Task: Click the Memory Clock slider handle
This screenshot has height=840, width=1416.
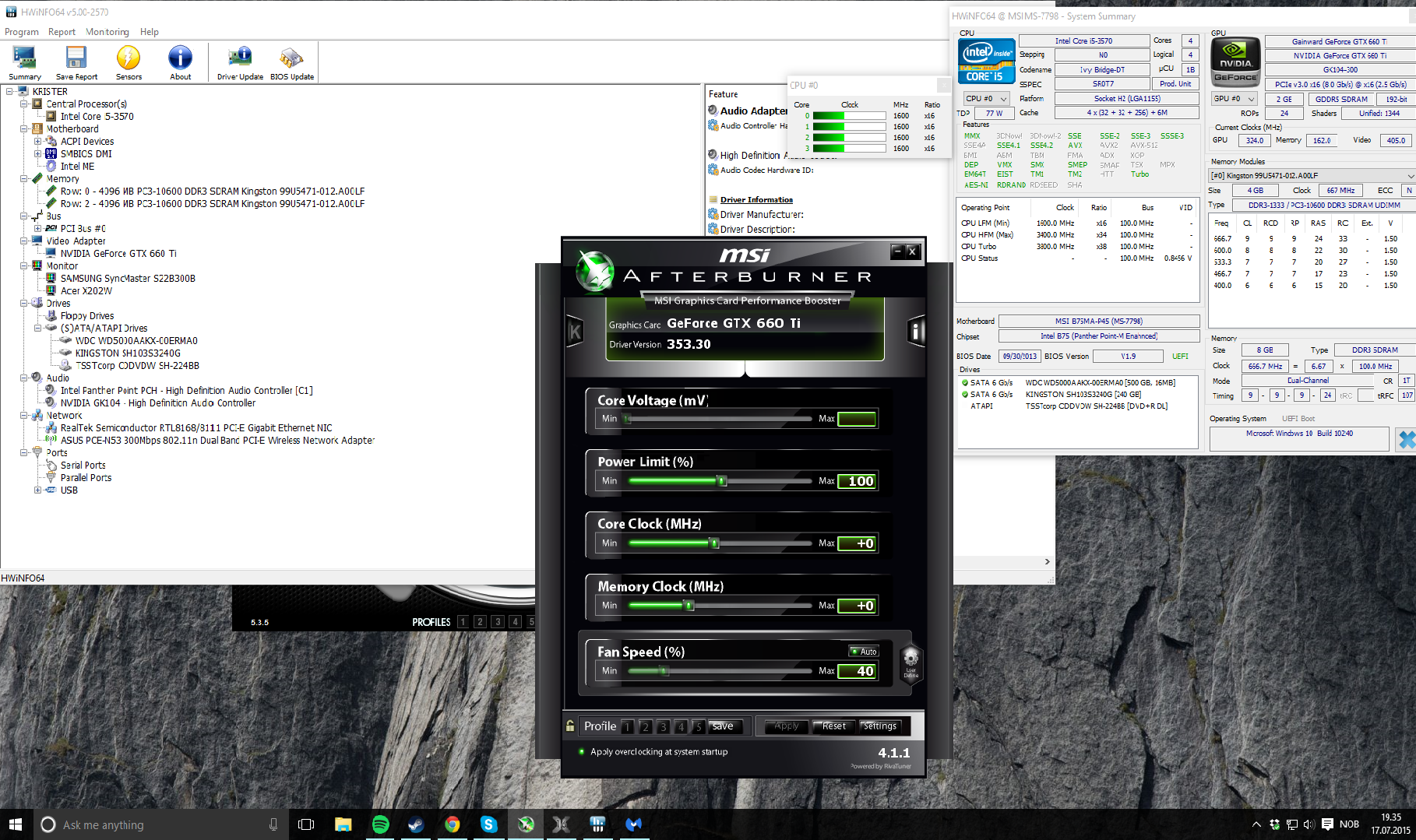Action: [689, 606]
